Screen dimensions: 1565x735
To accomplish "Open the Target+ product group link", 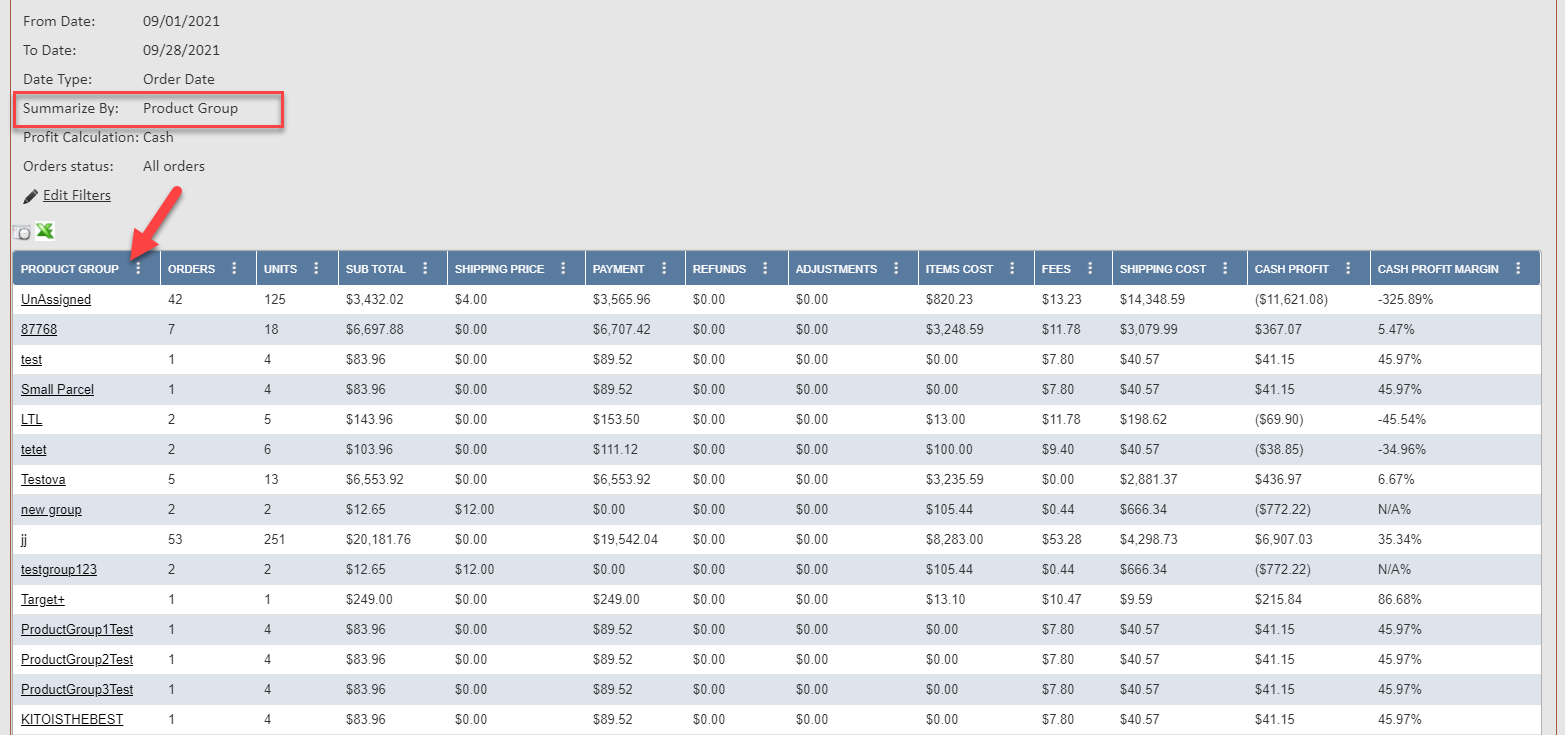I will [x=42, y=599].
